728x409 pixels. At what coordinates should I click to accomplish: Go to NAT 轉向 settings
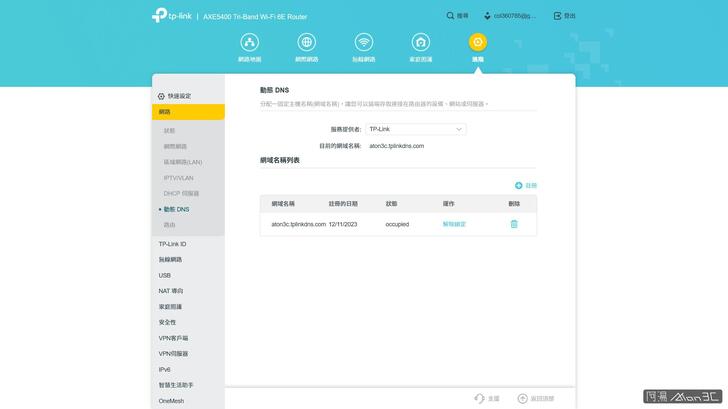[x=171, y=290]
